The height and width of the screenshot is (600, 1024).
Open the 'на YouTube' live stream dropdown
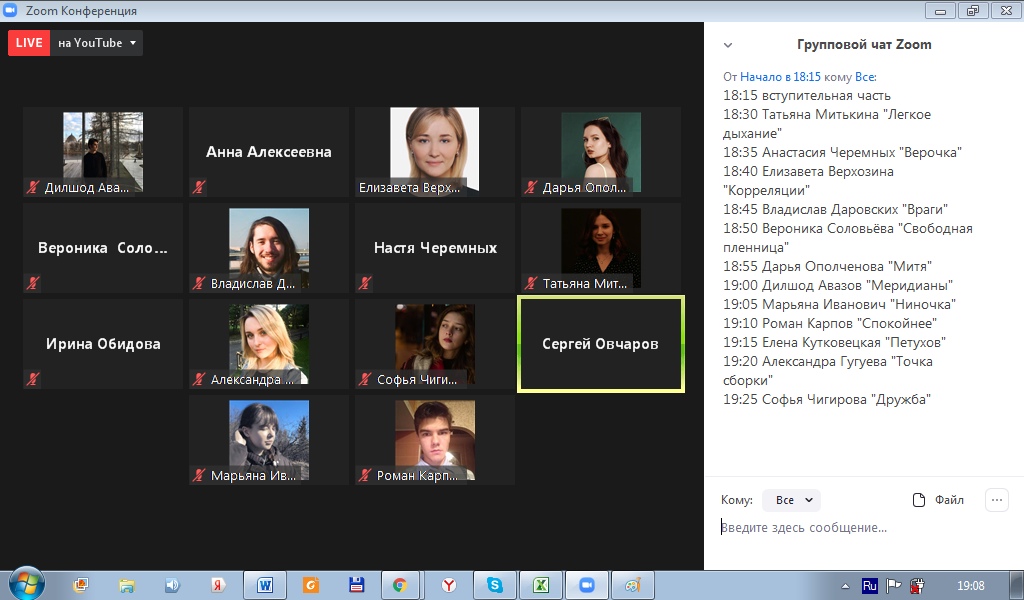click(97, 43)
